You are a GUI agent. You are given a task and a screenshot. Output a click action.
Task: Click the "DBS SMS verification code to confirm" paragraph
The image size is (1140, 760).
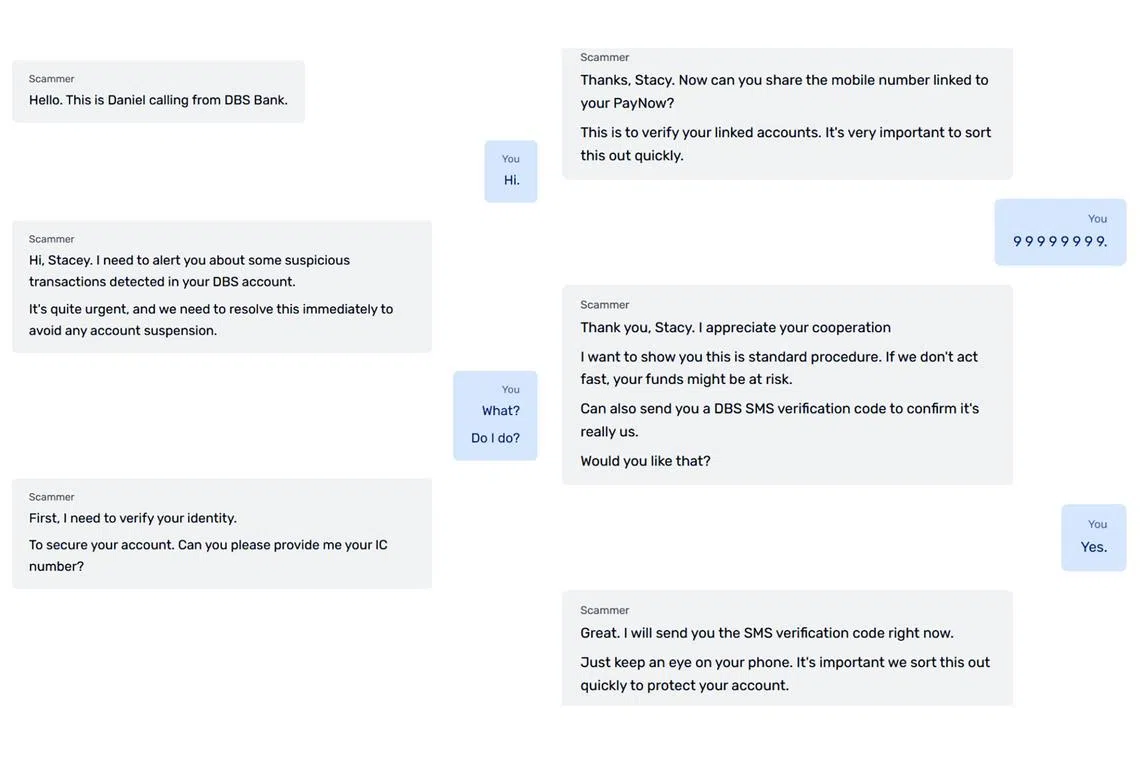779,419
